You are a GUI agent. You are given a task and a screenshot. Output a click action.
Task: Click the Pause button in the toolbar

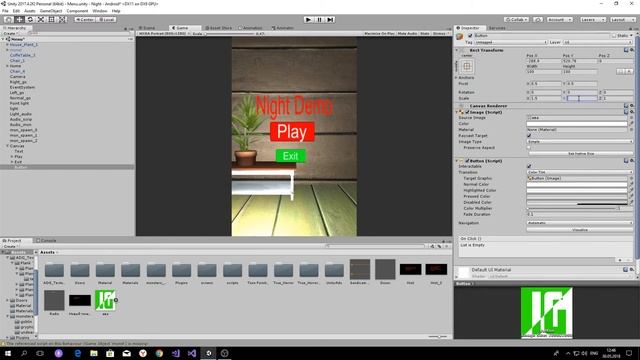click(x=320, y=20)
